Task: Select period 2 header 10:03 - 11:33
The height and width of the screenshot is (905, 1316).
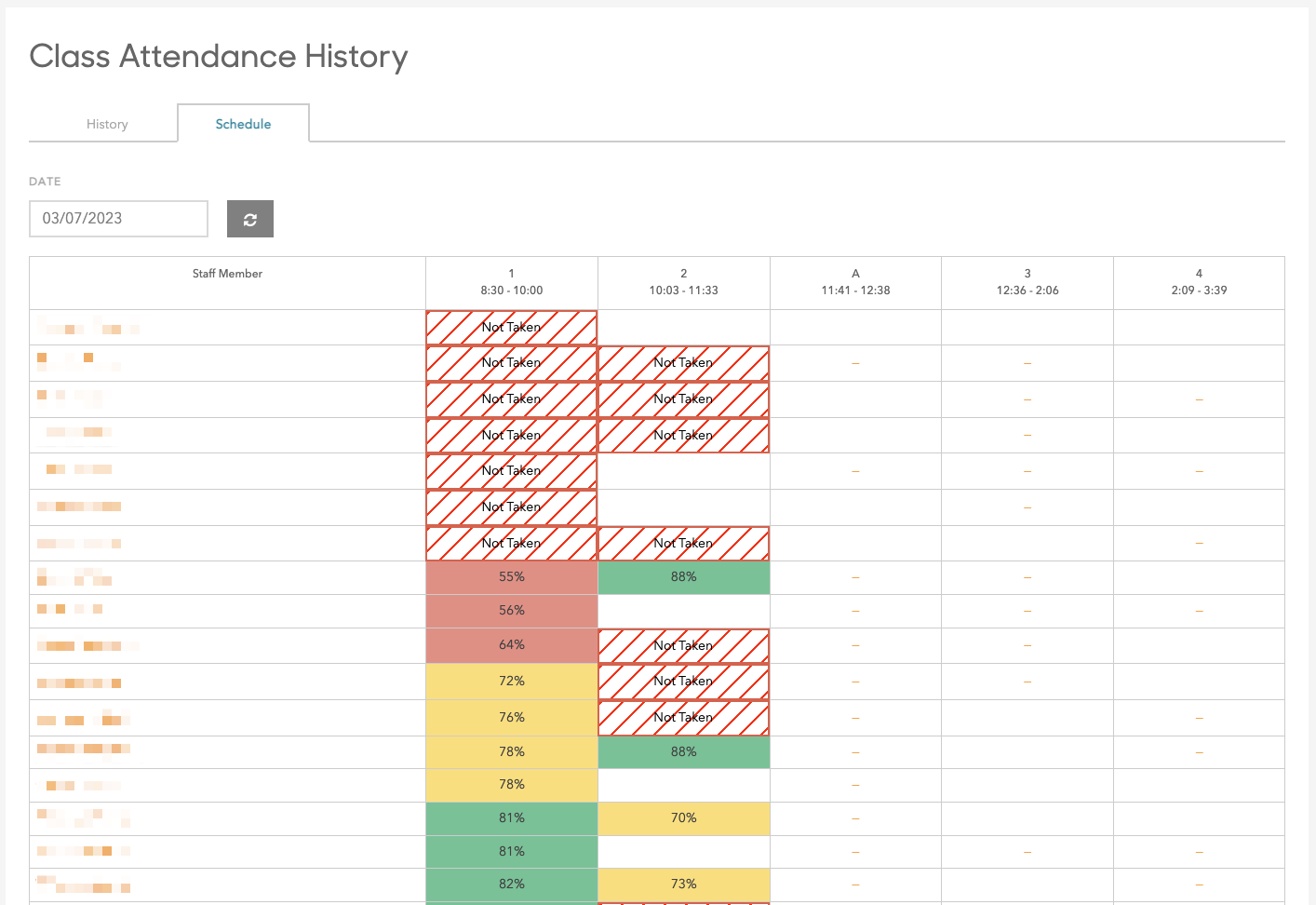Action: [683, 282]
